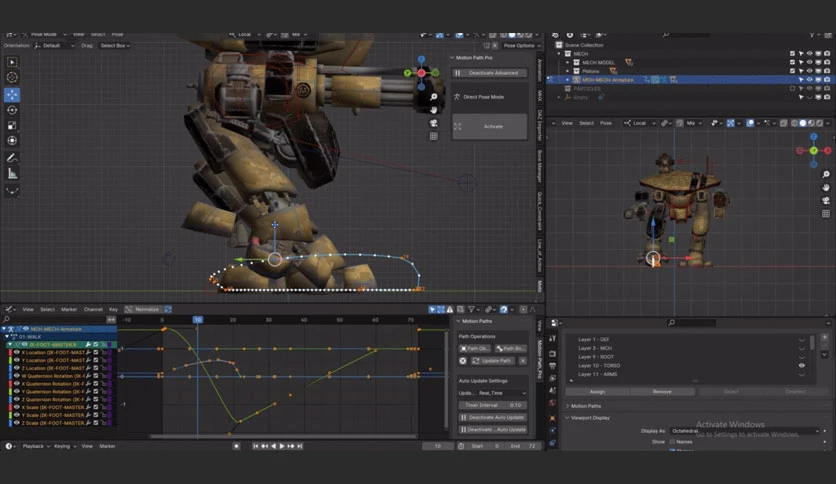This screenshot has height=484, width=836.
Task: Click the Remove button in bone layers
Action: [662, 392]
